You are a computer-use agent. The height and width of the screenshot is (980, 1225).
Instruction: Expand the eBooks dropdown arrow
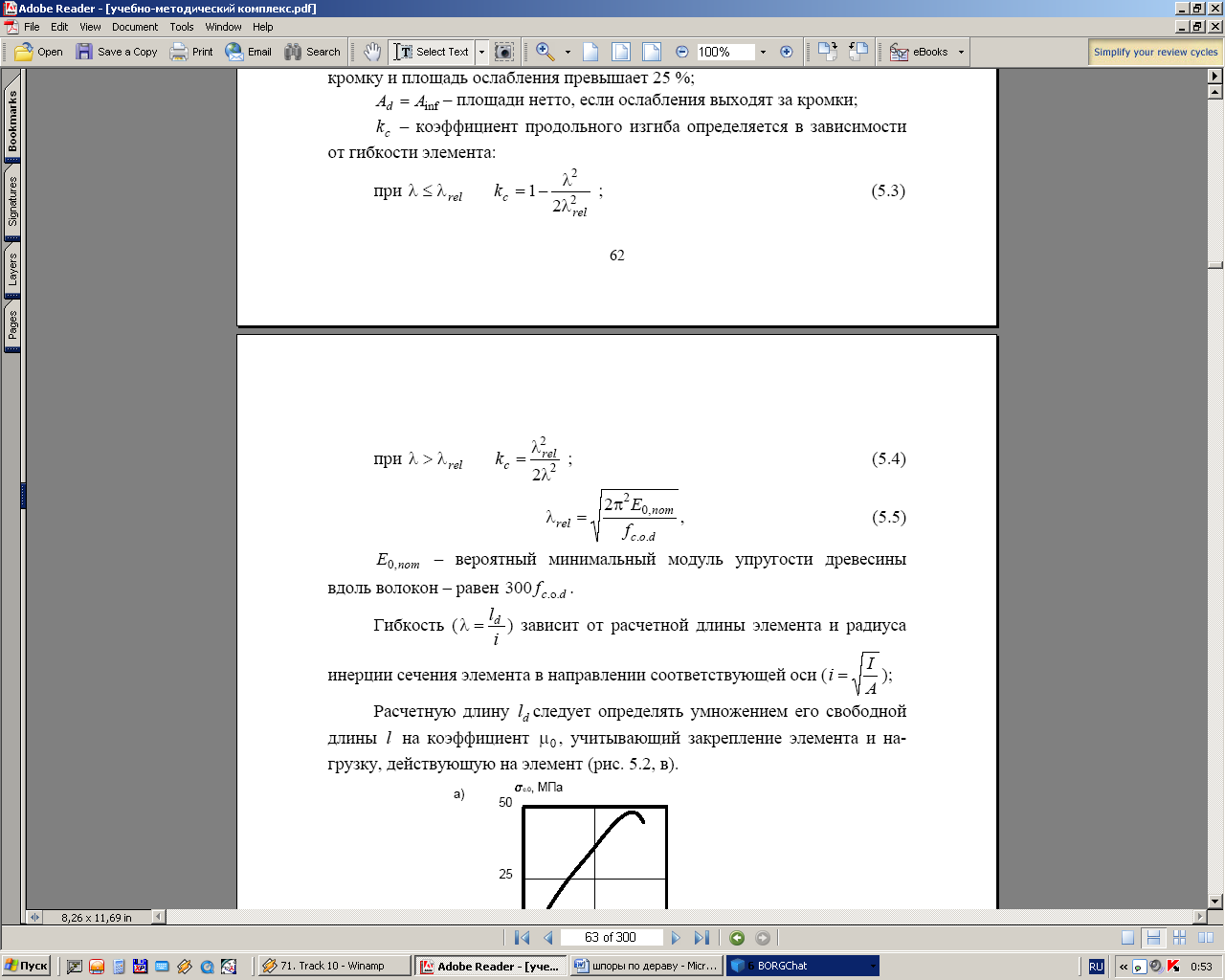[x=961, y=52]
